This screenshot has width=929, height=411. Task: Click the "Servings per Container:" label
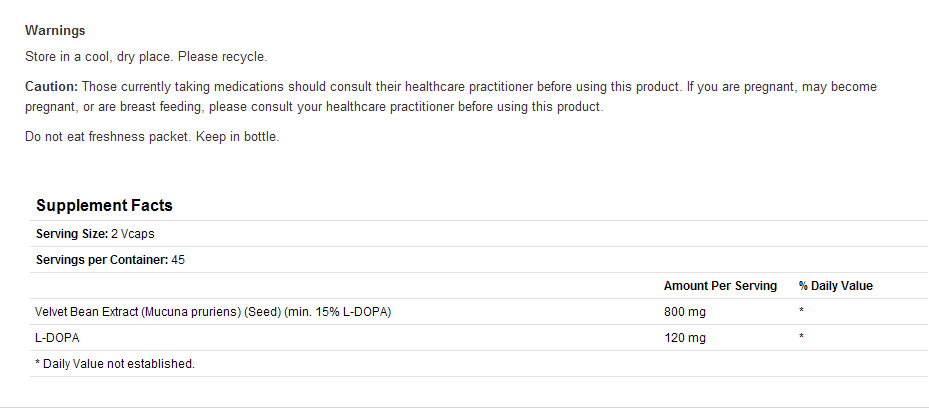98,260
